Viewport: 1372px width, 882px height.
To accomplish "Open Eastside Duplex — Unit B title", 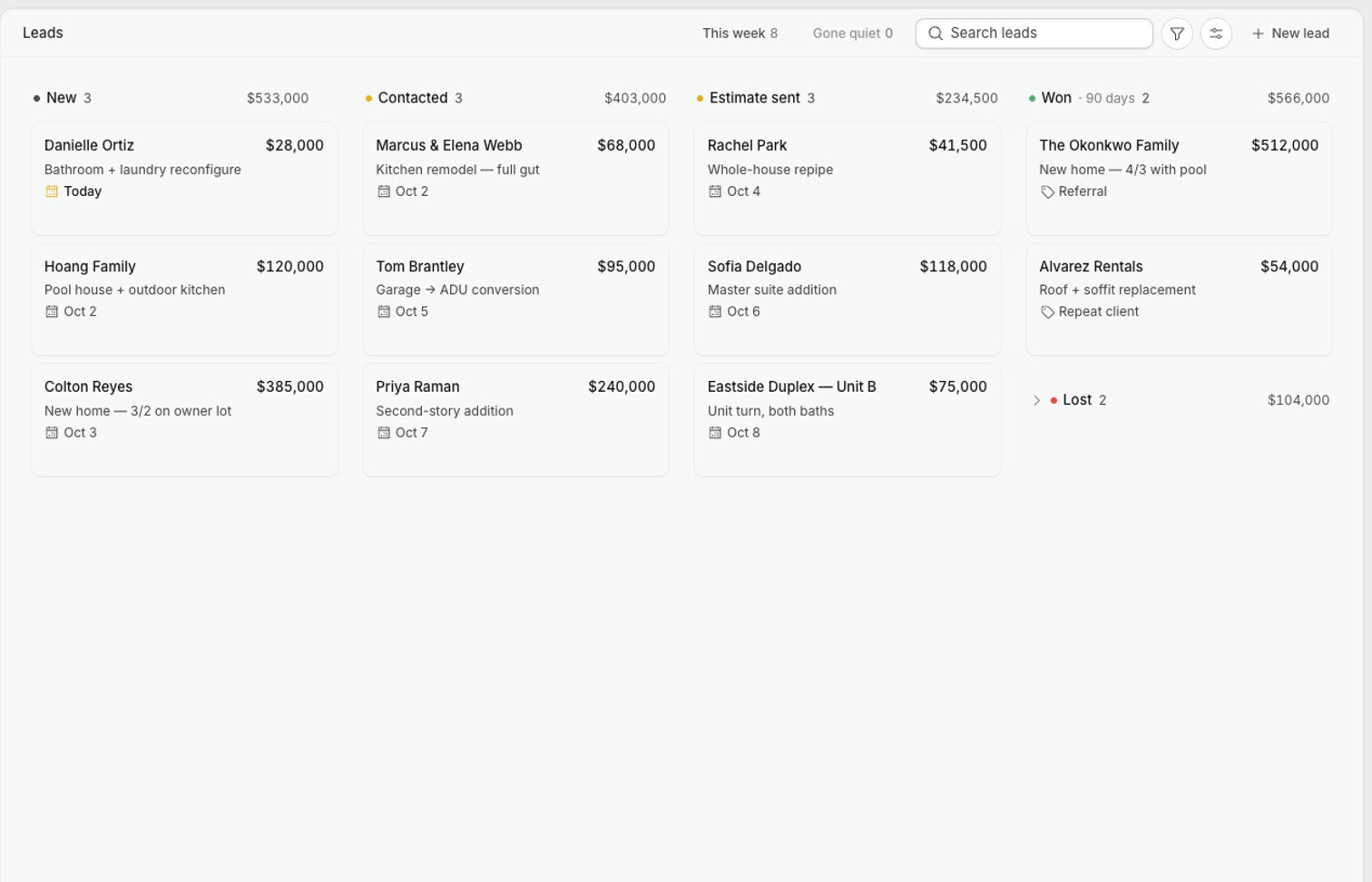I will [792, 387].
